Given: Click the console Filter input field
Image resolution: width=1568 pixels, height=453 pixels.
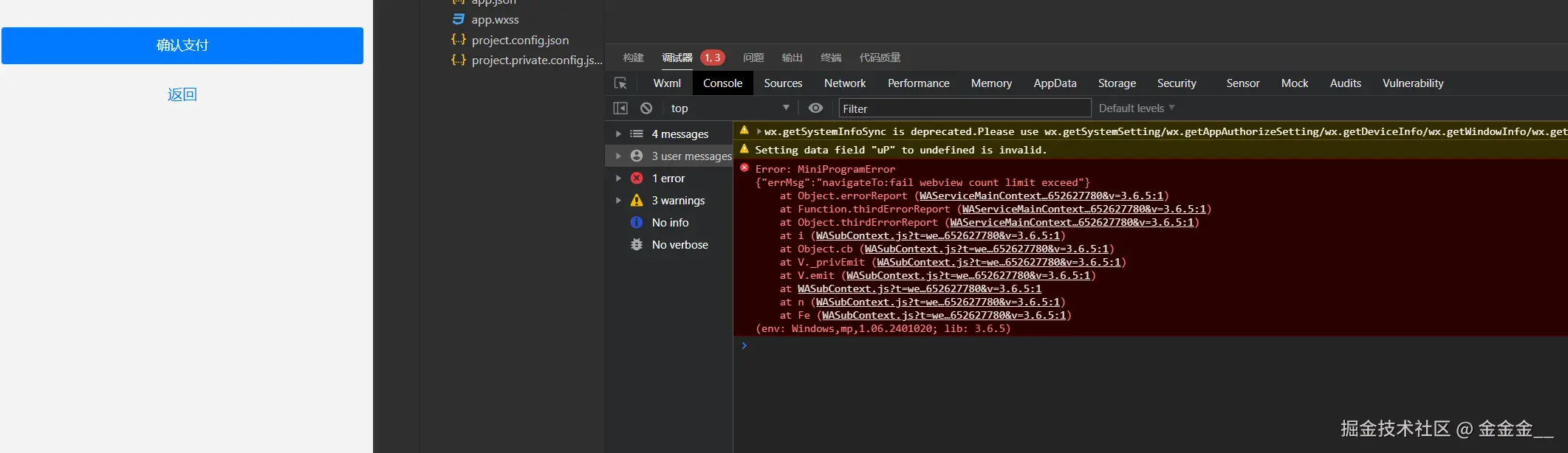Looking at the screenshot, I should click(x=965, y=108).
